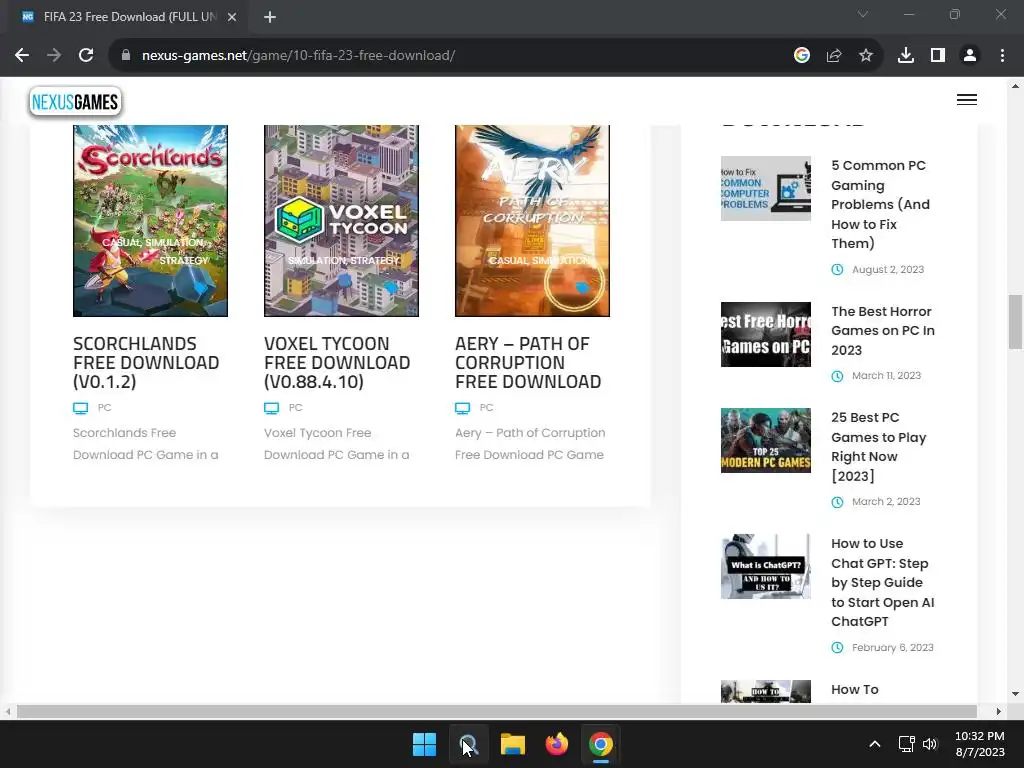Click the vertical scrollbar thumb
The width and height of the screenshot is (1024, 768).
[1015, 322]
